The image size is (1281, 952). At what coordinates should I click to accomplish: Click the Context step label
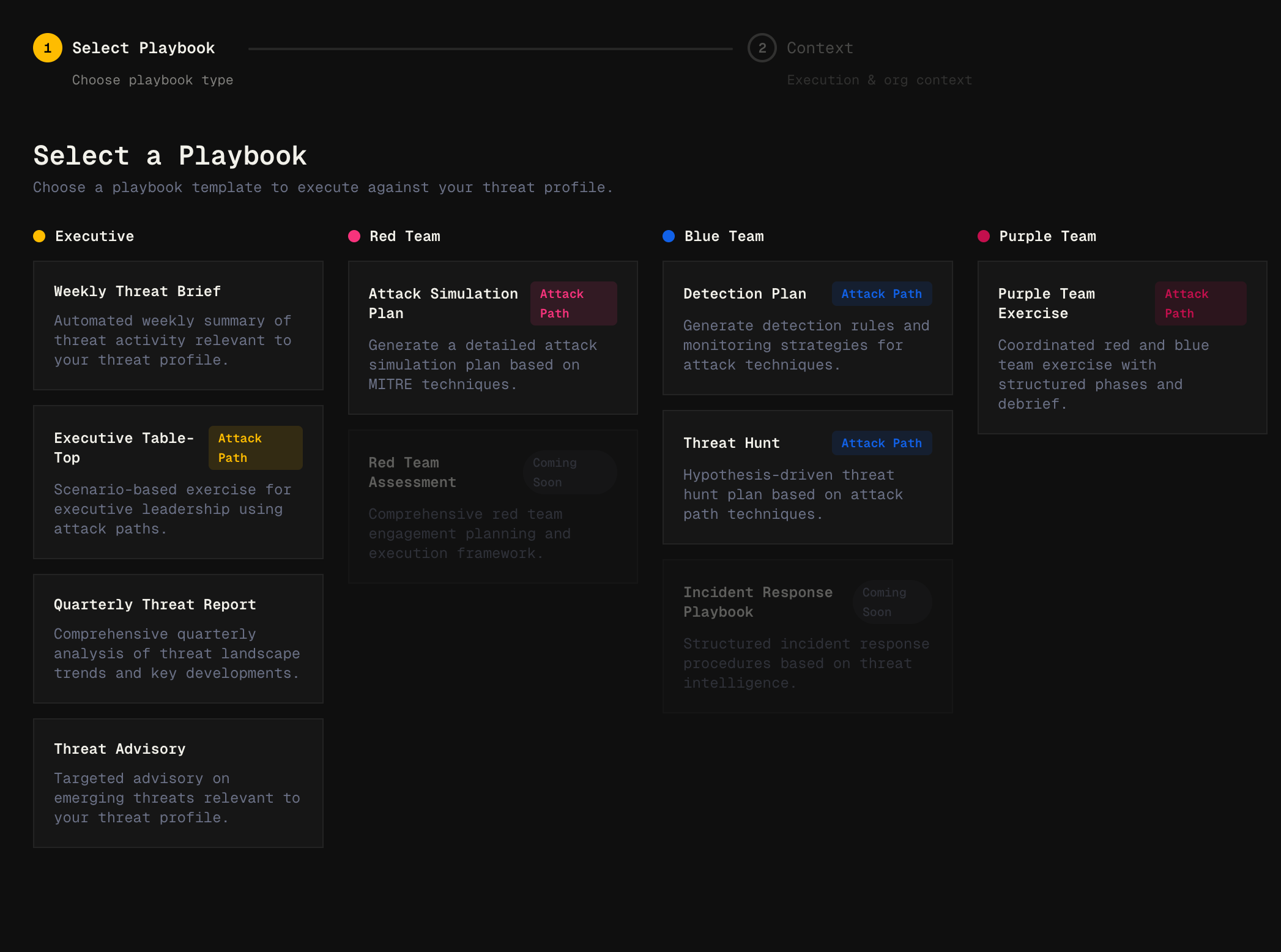(820, 48)
